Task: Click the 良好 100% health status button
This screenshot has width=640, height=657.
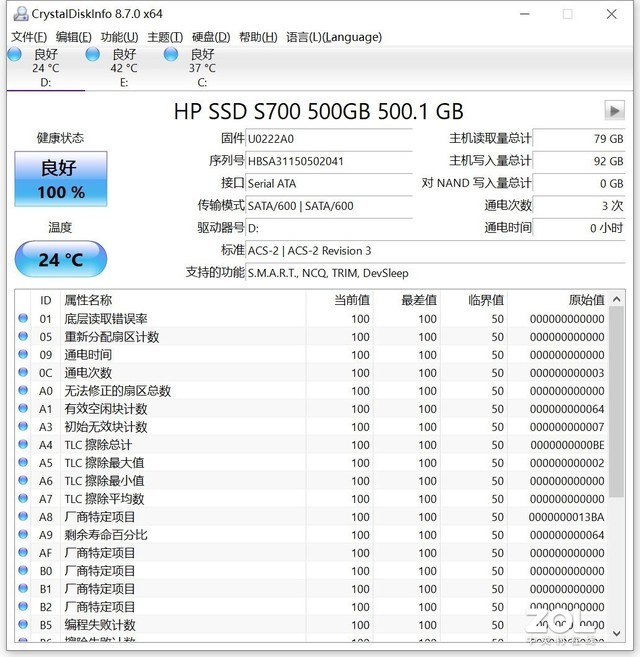Action: tap(61, 179)
